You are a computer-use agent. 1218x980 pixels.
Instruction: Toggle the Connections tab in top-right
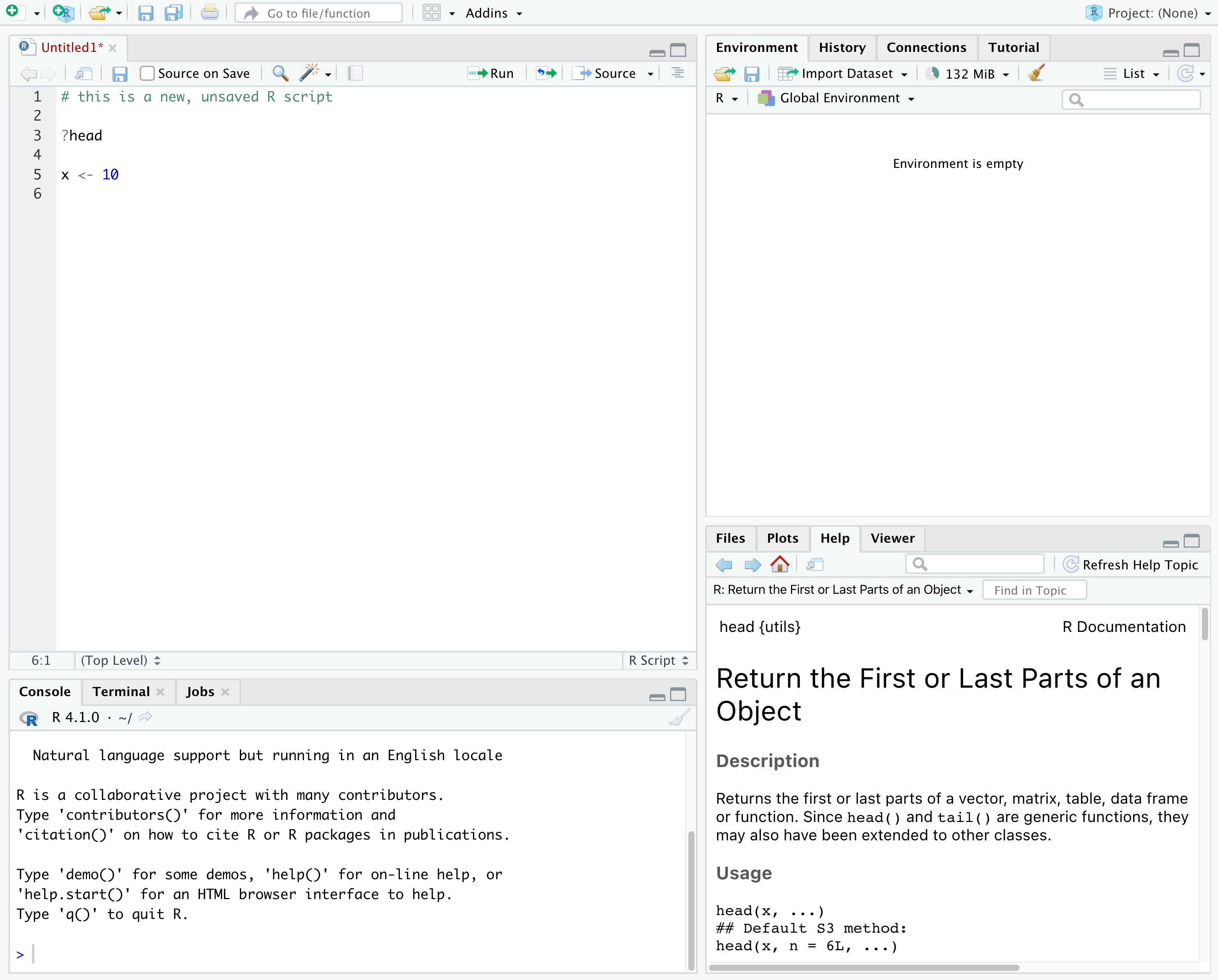tap(924, 46)
